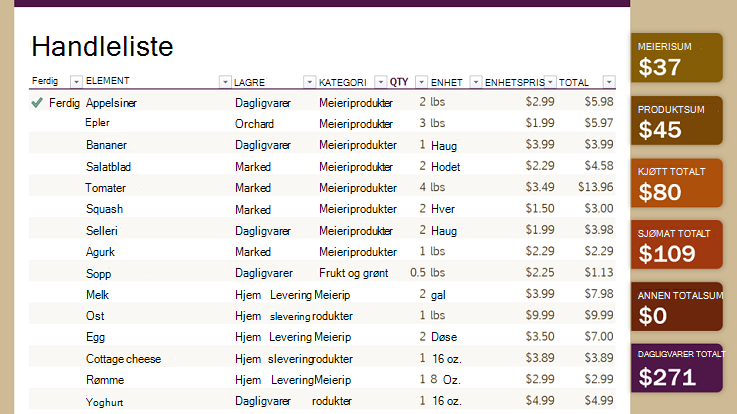Screen dimensions: 737x414
Task: Select the Yoghurt element cell
Action: pyautogui.click(x=104, y=402)
